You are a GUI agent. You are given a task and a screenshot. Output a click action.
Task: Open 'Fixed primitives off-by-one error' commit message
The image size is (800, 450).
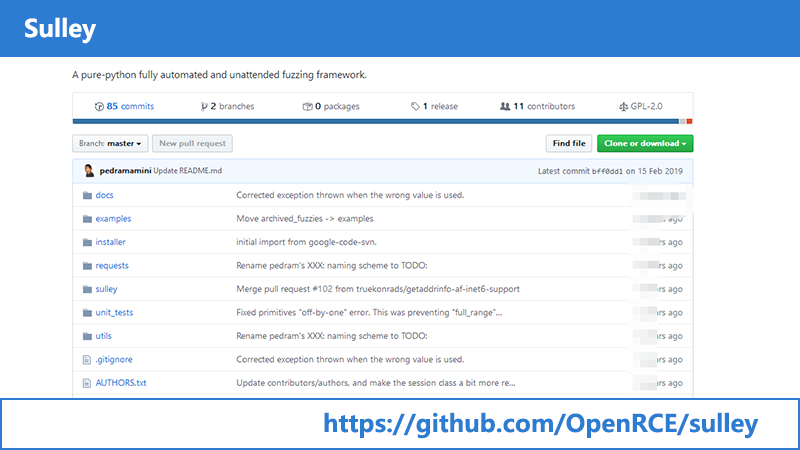[x=369, y=312]
